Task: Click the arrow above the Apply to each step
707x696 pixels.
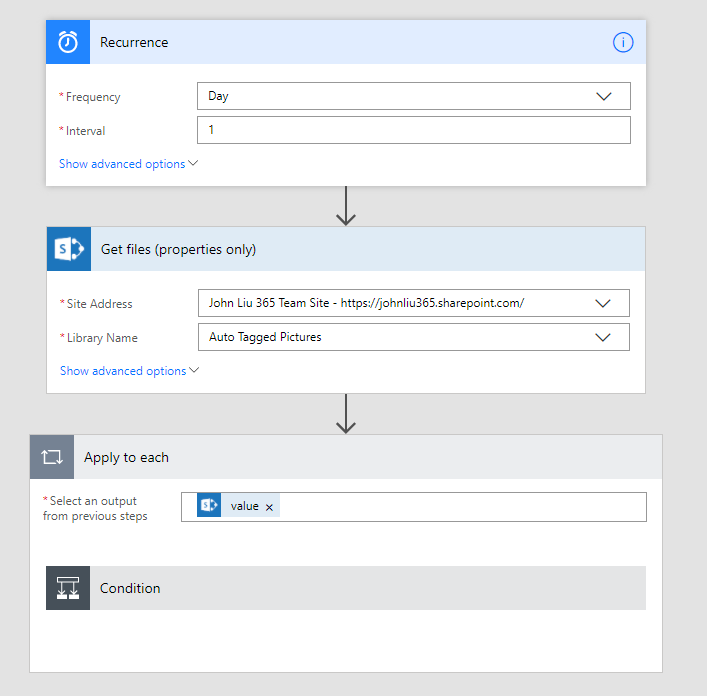Action: pyautogui.click(x=346, y=413)
